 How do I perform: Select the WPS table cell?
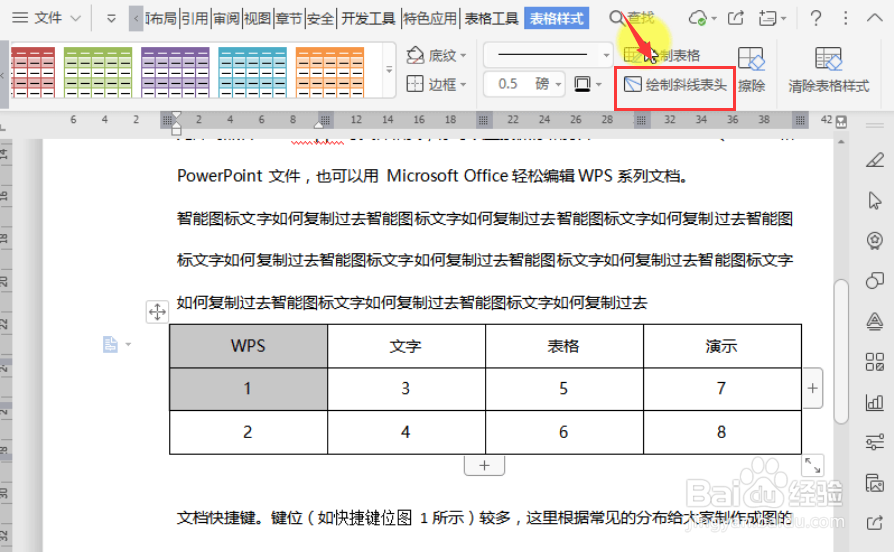(249, 346)
